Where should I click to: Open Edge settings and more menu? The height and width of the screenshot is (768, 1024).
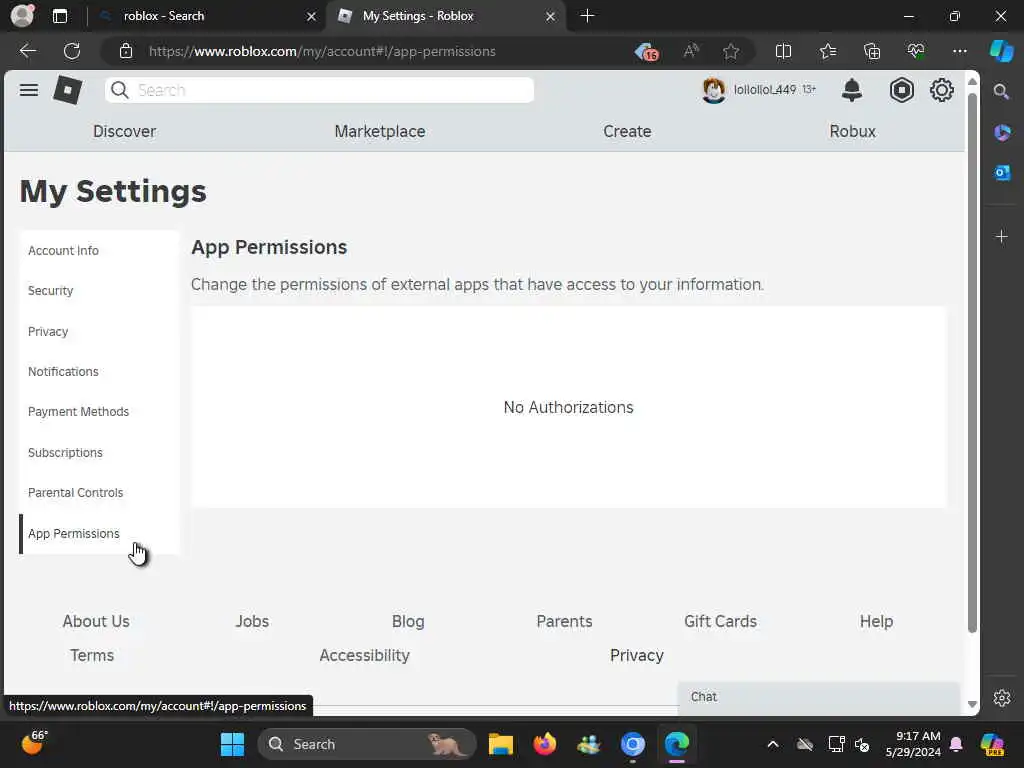coord(959,51)
